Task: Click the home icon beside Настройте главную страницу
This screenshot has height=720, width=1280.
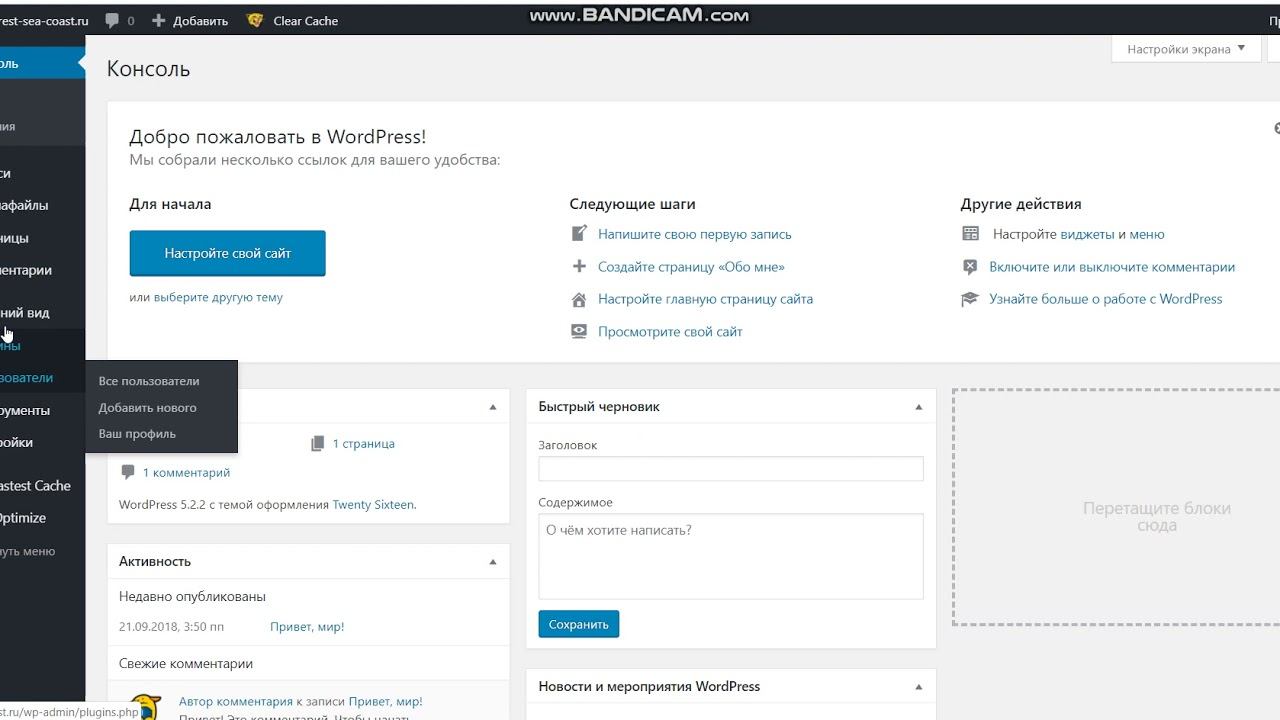Action: 578,299
